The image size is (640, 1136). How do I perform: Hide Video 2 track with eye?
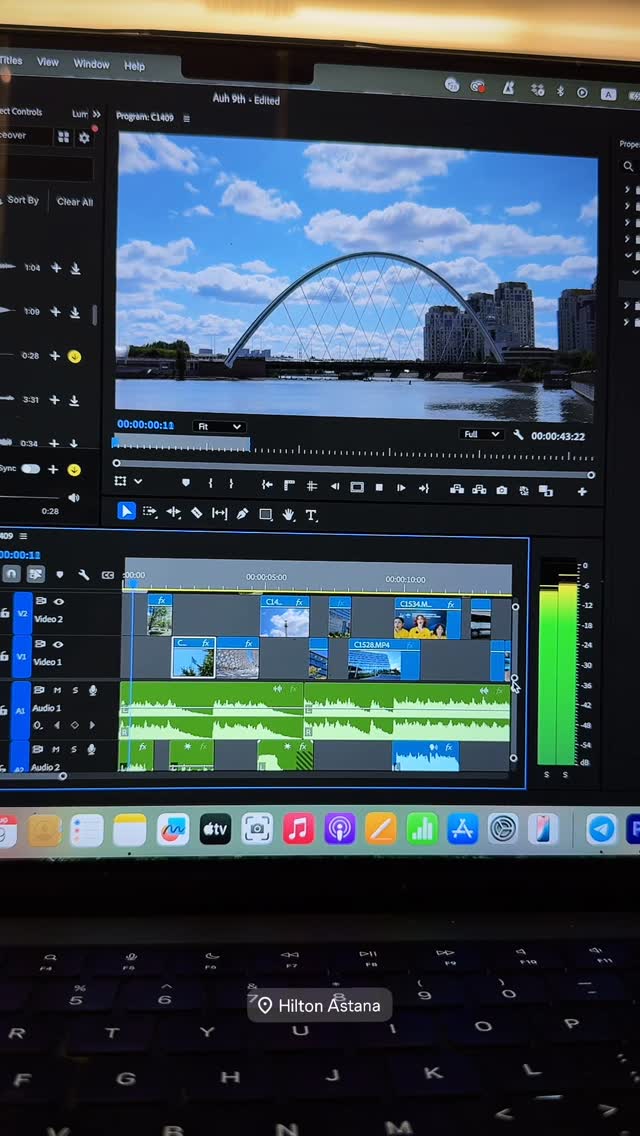pos(59,601)
